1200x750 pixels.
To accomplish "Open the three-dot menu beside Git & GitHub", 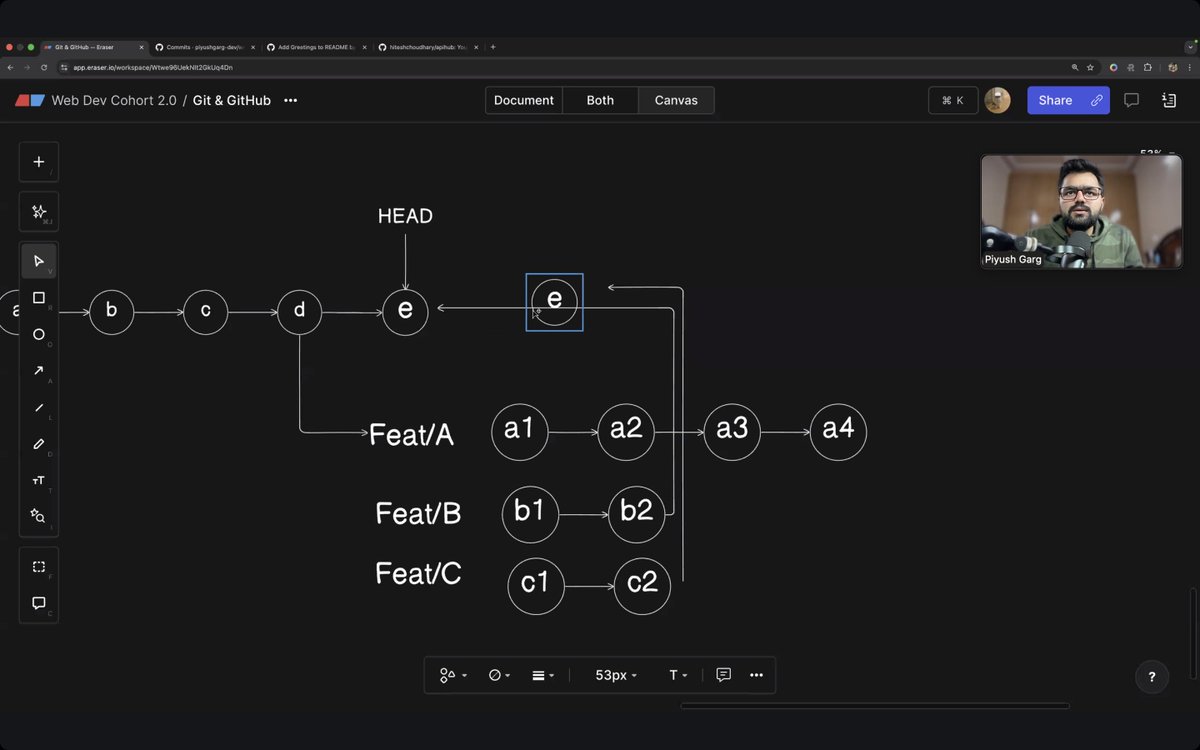I will coord(290,100).
